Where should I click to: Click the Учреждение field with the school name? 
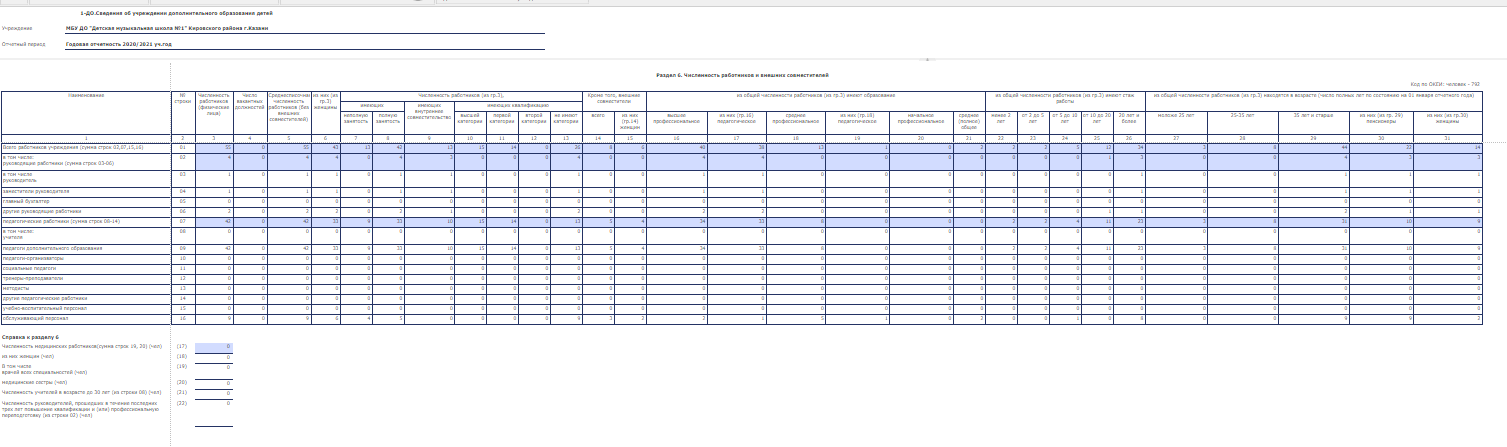[x=300, y=28]
